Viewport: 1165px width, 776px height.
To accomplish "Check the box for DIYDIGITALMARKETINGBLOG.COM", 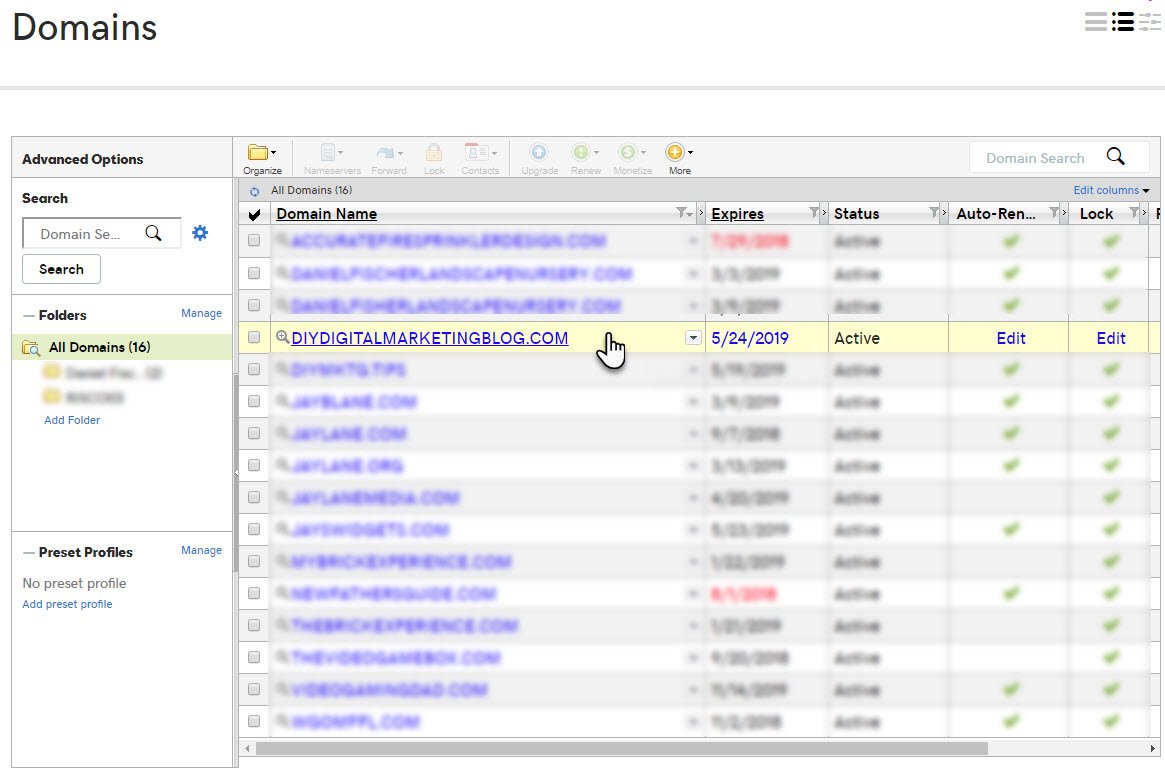I will [x=254, y=337].
